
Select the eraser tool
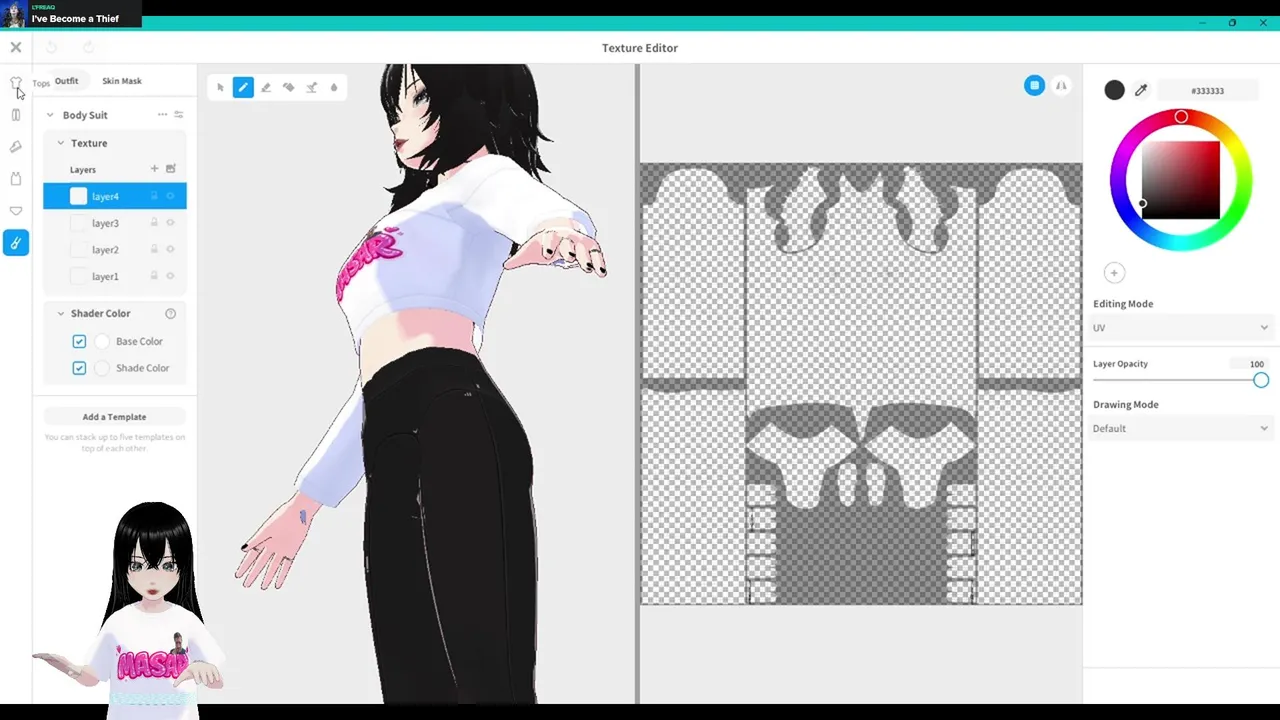tap(266, 88)
